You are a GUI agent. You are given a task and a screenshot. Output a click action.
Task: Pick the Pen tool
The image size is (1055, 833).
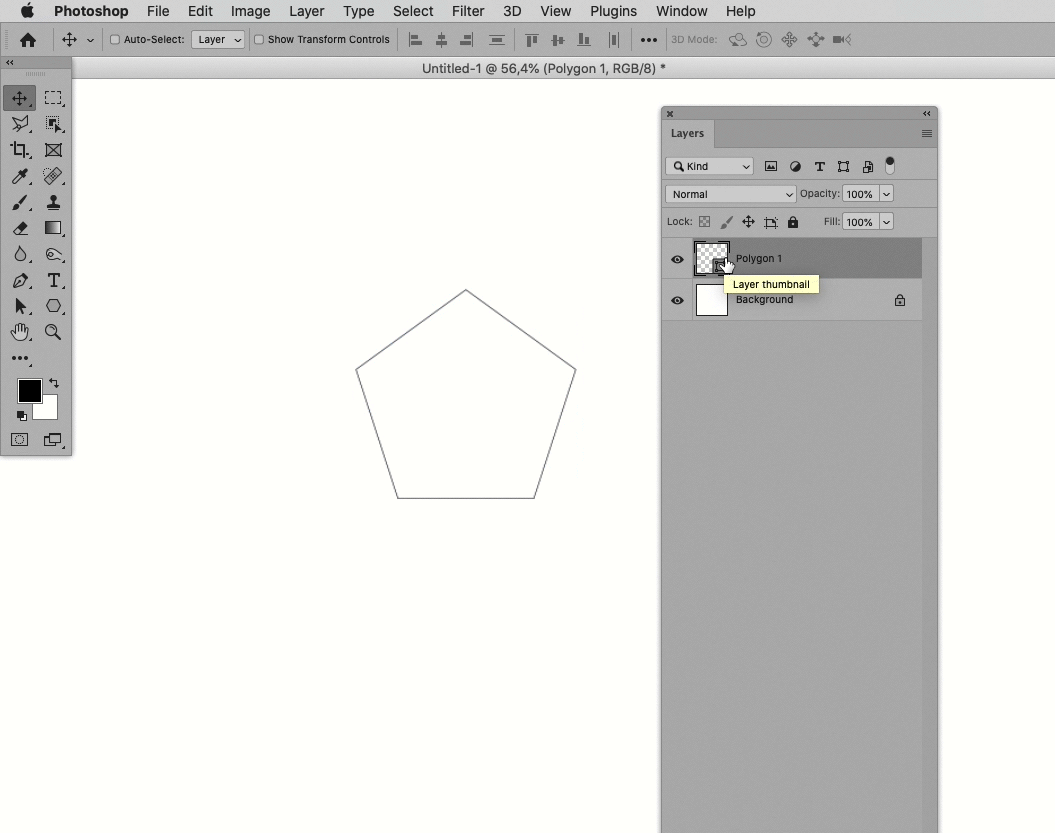tap(20, 281)
